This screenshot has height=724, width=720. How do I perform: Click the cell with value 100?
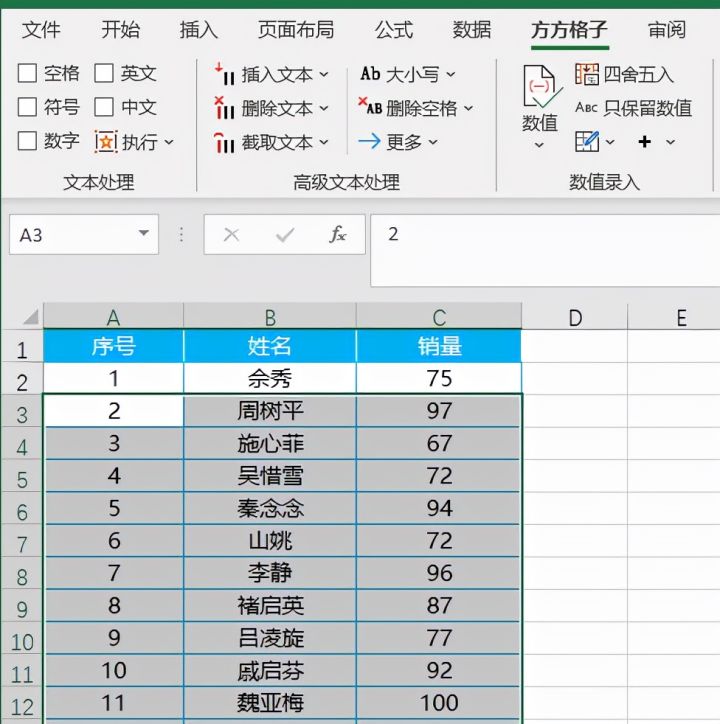pos(439,703)
